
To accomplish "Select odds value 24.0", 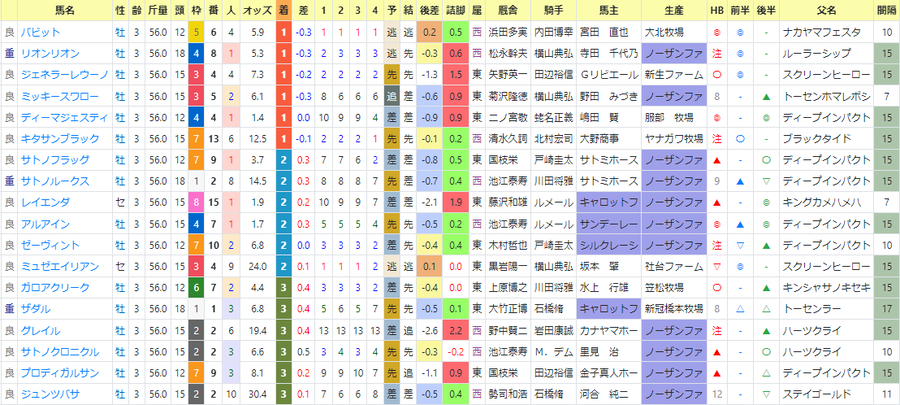I will [x=257, y=266].
